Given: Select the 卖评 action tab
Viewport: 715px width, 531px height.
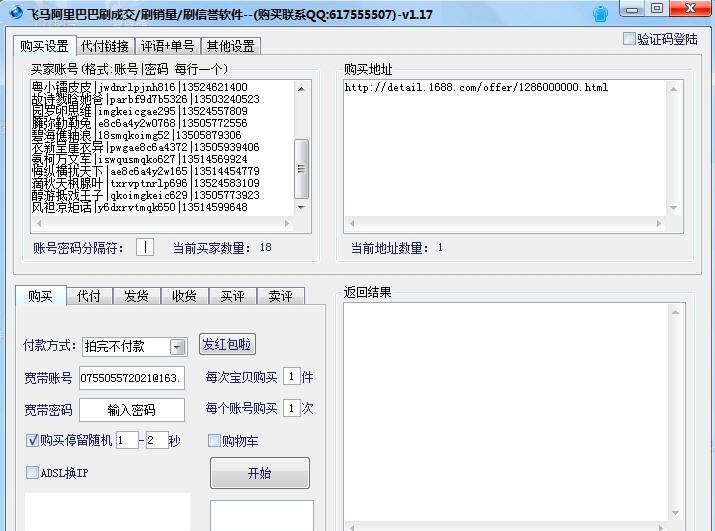Looking at the screenshot, I should pos(280,296).
